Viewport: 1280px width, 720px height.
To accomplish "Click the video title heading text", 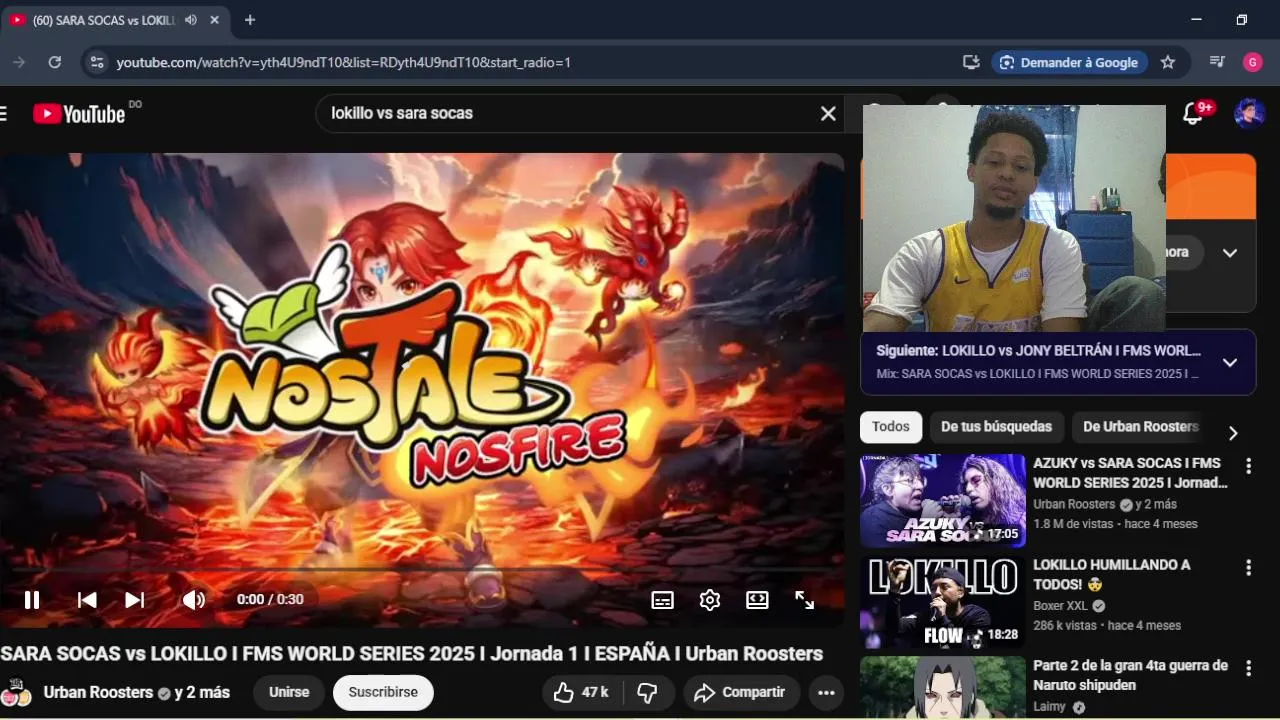I will point(411,653).
